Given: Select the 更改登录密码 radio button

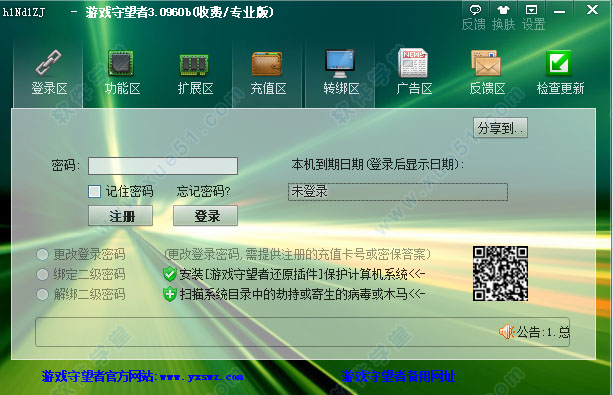Looking at the screenshot, I should pyautogui.click(x=42, y=255).
